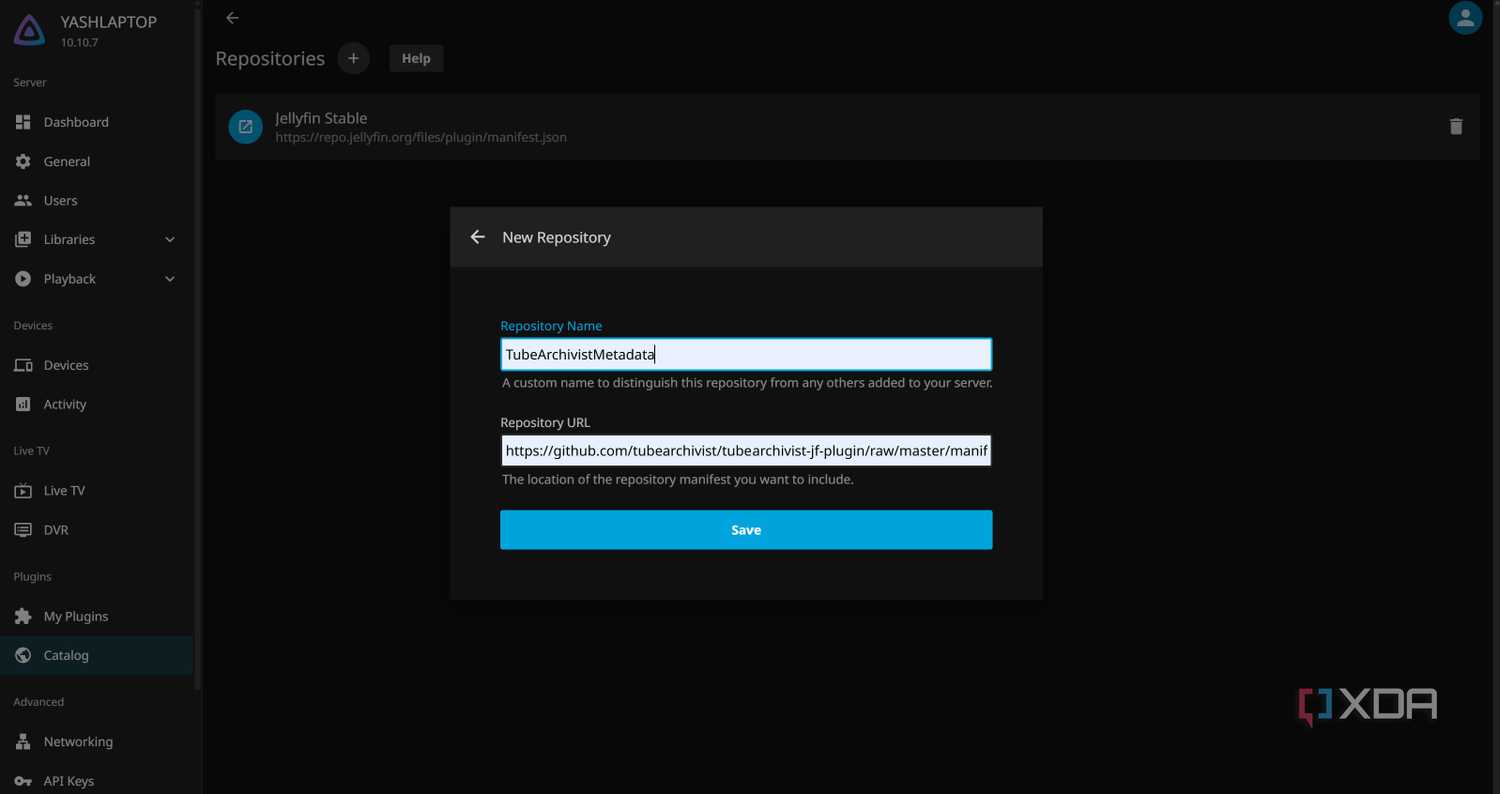Click the API Keys key icon
This screenshot has height=794, width=1500.
click(x=23, y=781)
